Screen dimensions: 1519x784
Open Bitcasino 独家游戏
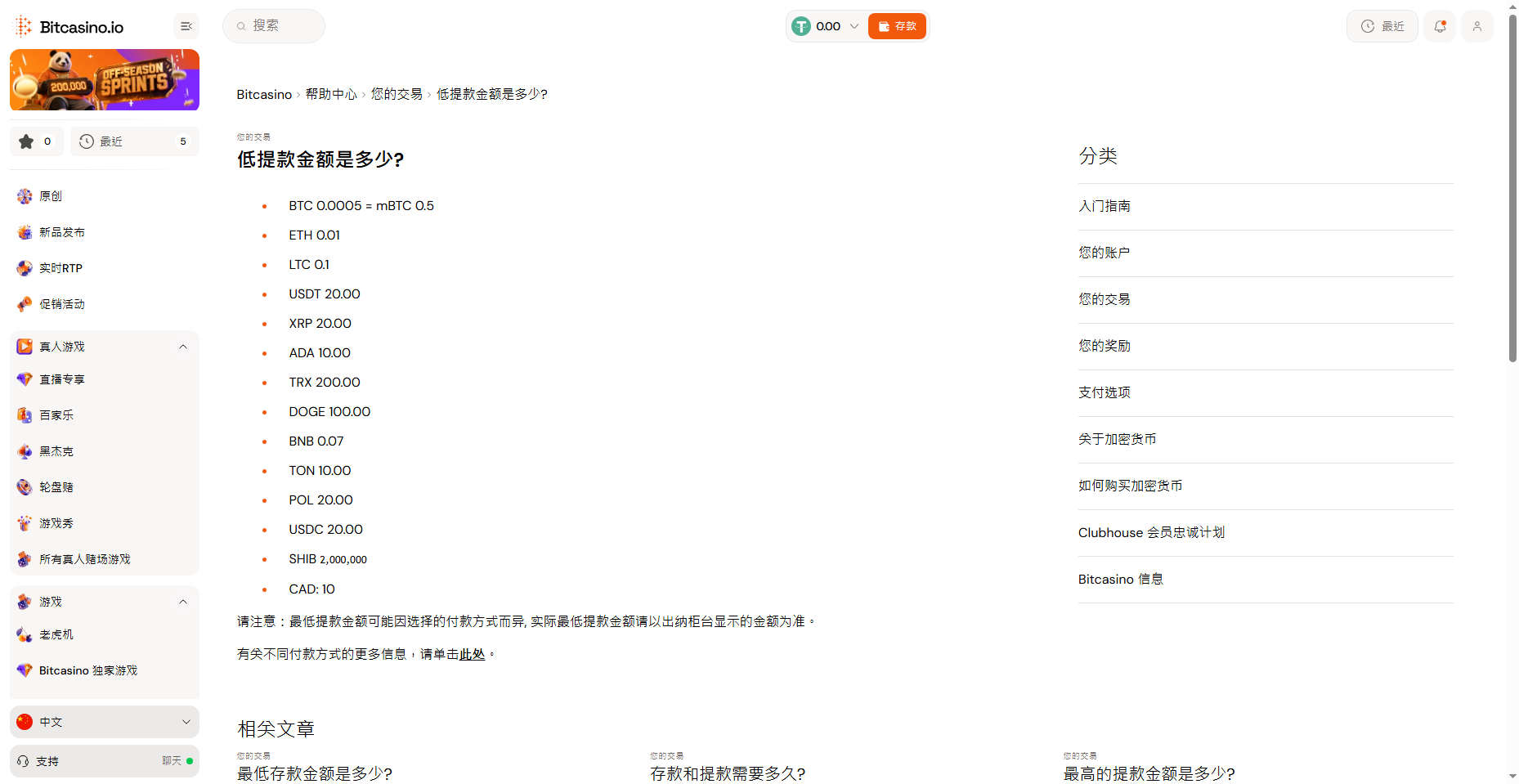coord(88,670)
